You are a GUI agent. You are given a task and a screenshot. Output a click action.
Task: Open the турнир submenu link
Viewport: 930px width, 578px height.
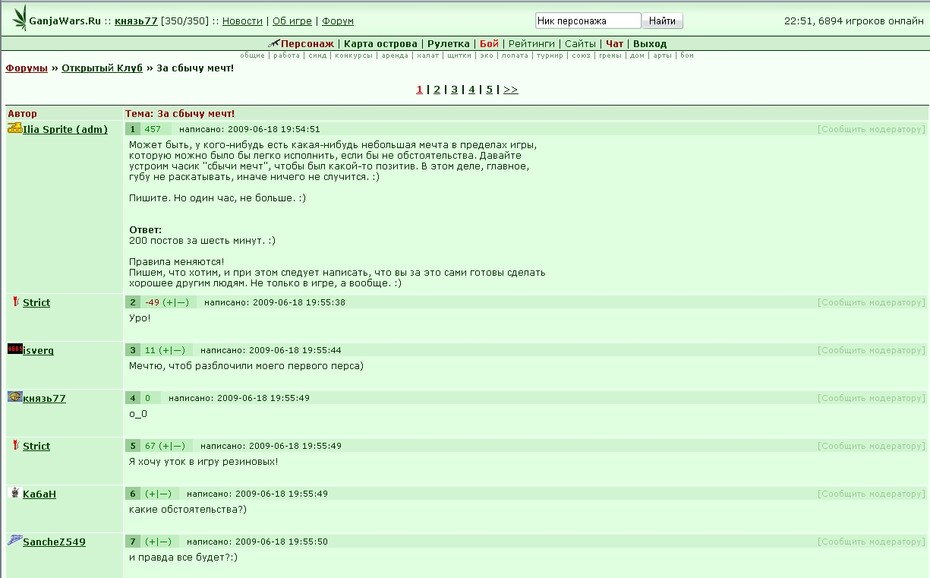point(550,55)
